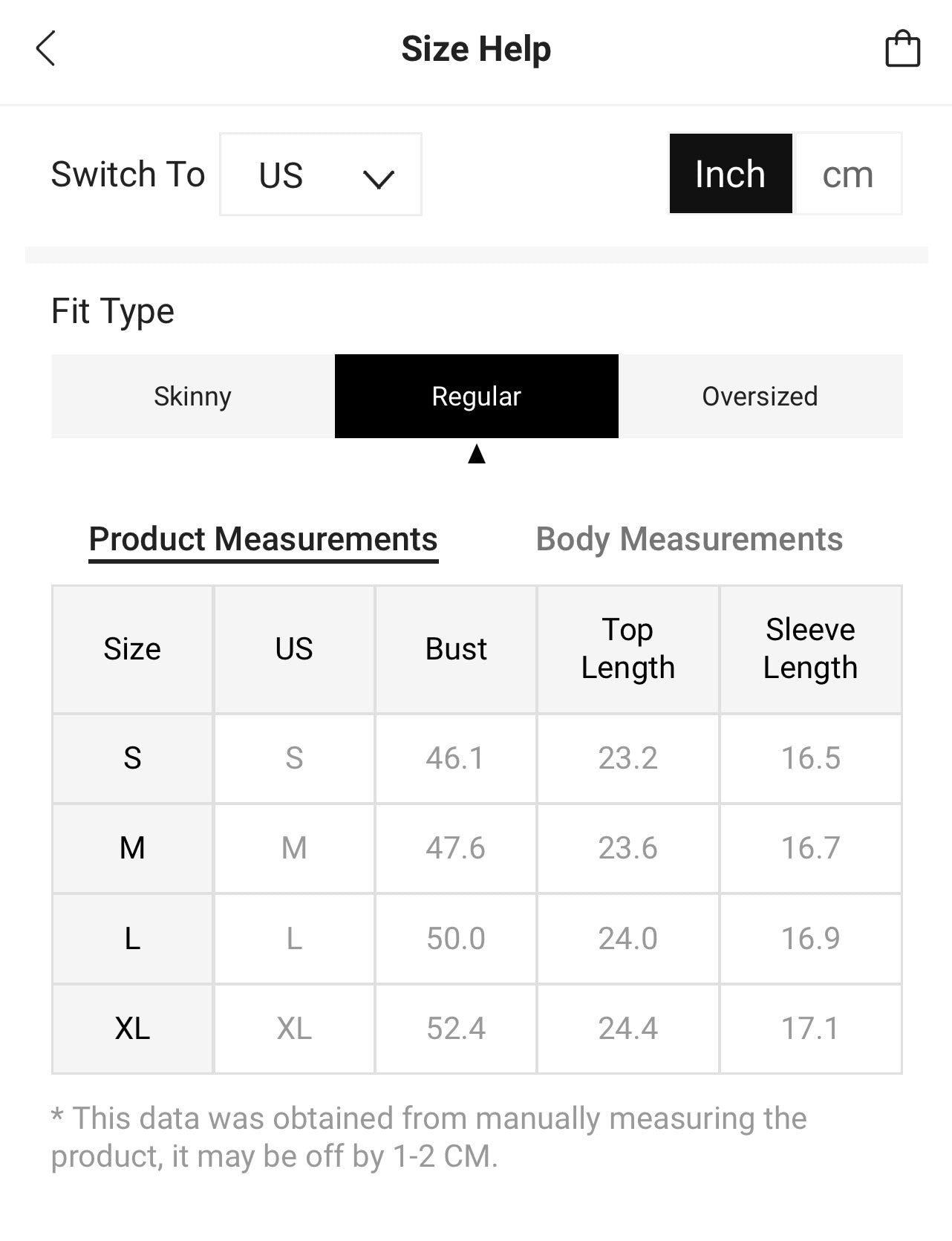The image size is (952, 1241).
Task: Select the Skinny fit type
Action: pyautogui.click(x=192, y=396)
